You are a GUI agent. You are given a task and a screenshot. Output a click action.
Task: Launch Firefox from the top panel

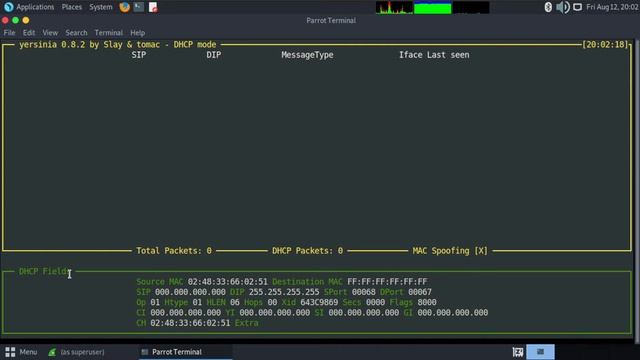(x=124, y=7)
